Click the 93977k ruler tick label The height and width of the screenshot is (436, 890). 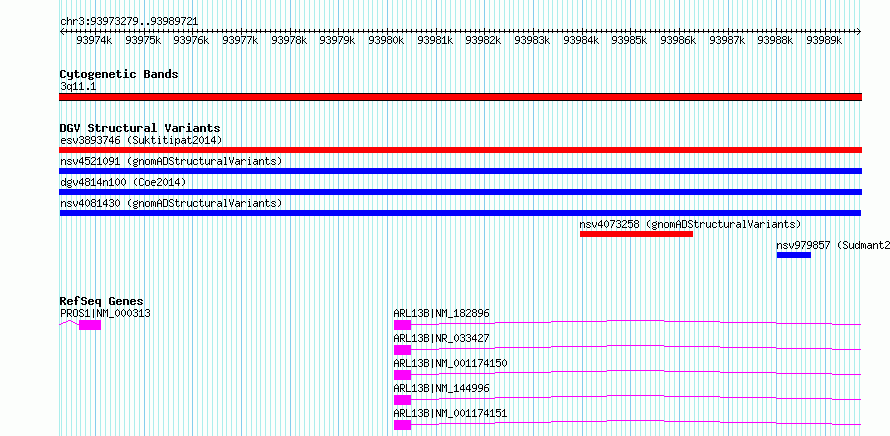[x=240, y=40]
